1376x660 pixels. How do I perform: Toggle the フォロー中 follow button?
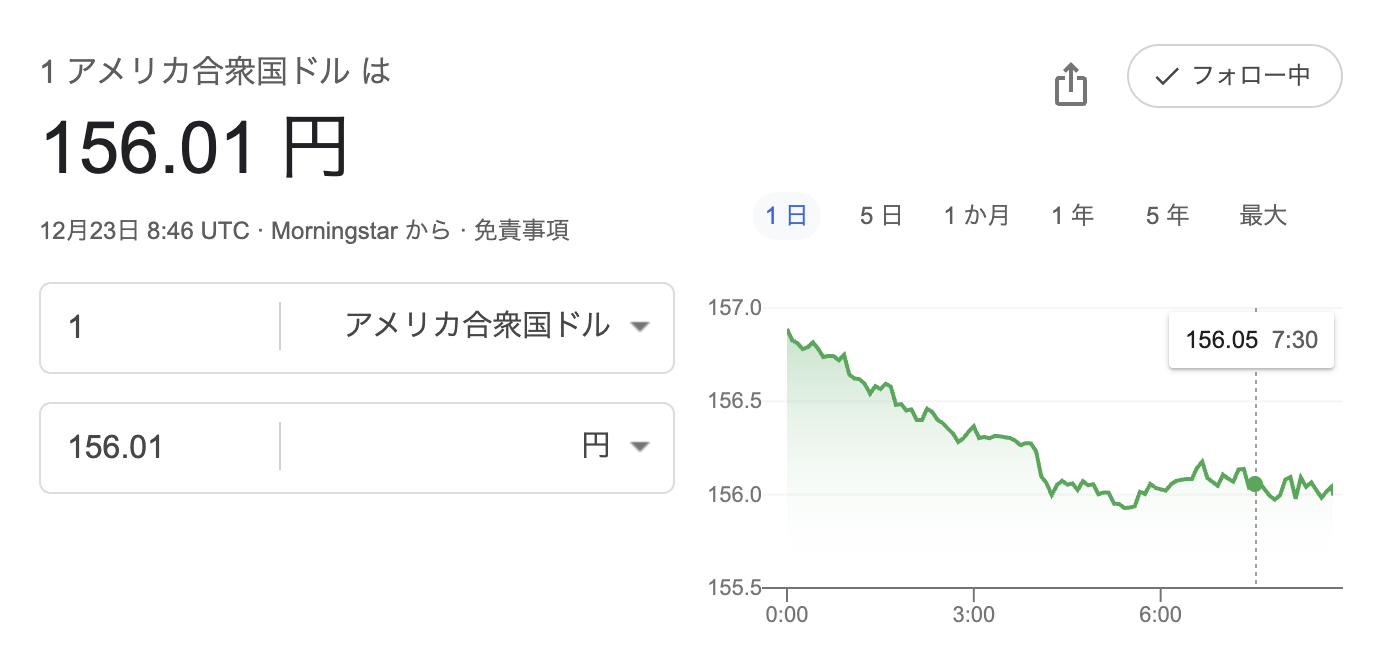point(1234,76)
